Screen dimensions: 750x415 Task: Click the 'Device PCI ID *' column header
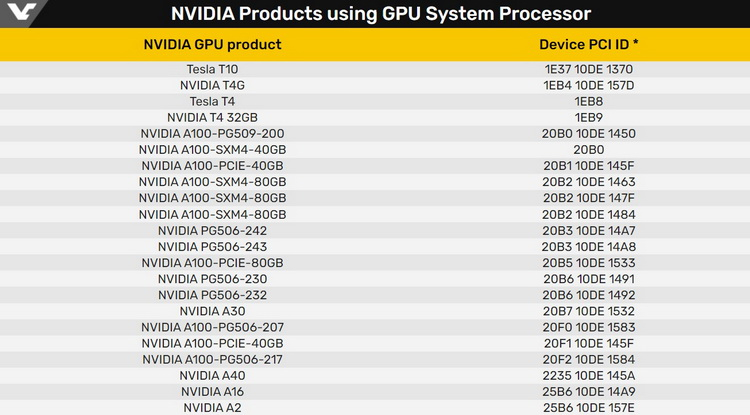click(x=588, y=45)
